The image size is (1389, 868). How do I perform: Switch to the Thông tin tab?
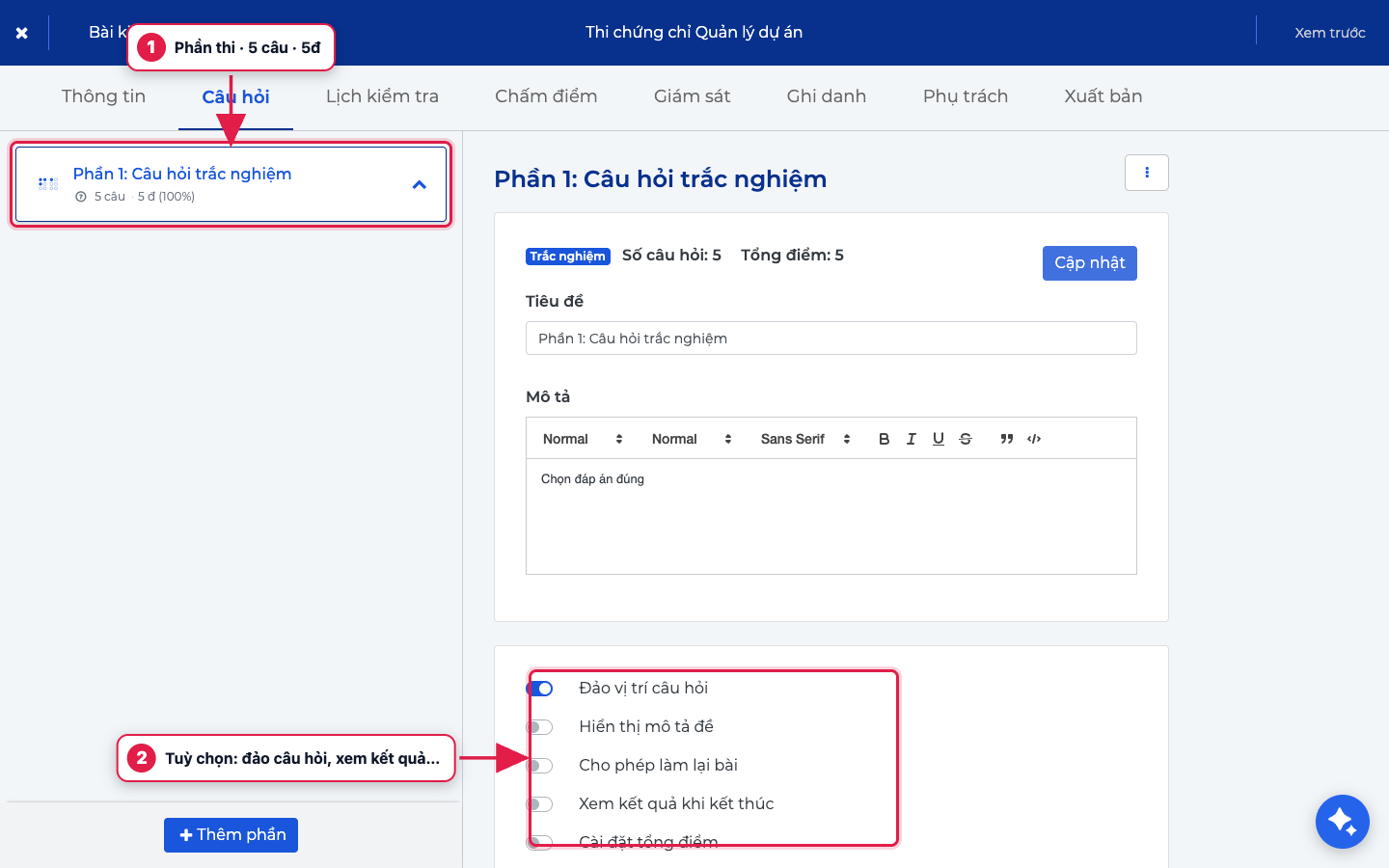(x=103, y=96)
